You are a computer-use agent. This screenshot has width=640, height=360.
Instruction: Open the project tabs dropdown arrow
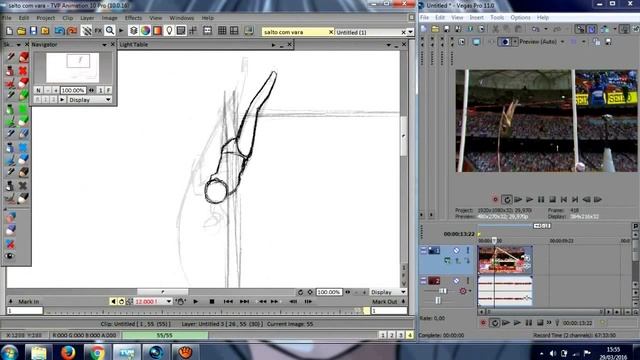point(411,32)
